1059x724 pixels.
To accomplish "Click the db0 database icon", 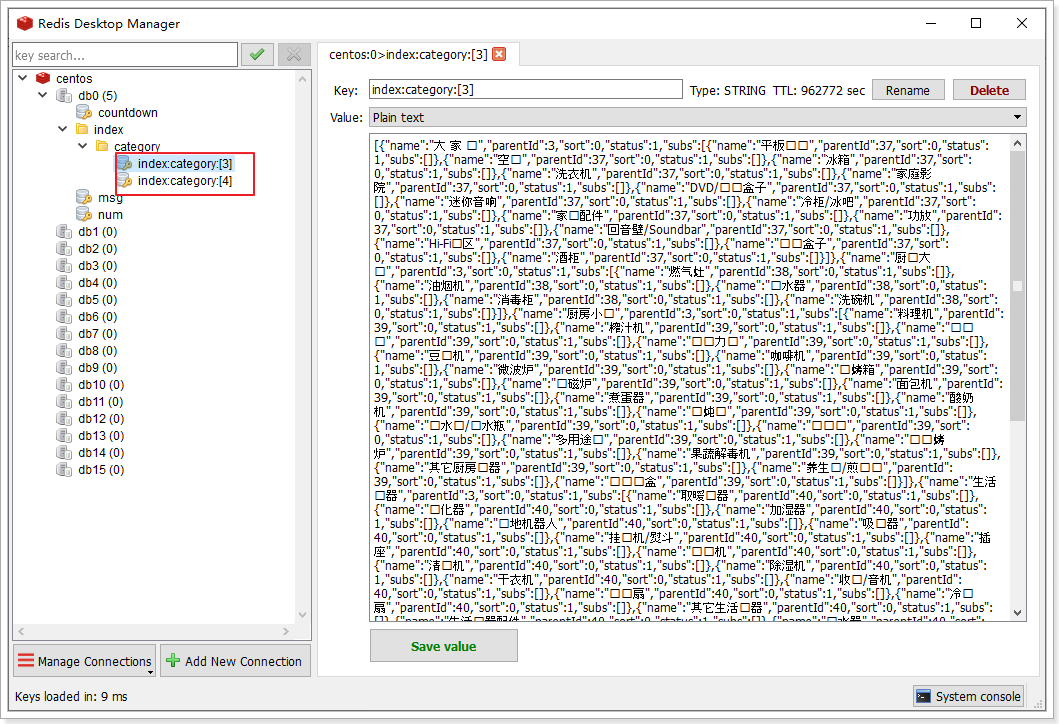I will click(x=64, y=96).
